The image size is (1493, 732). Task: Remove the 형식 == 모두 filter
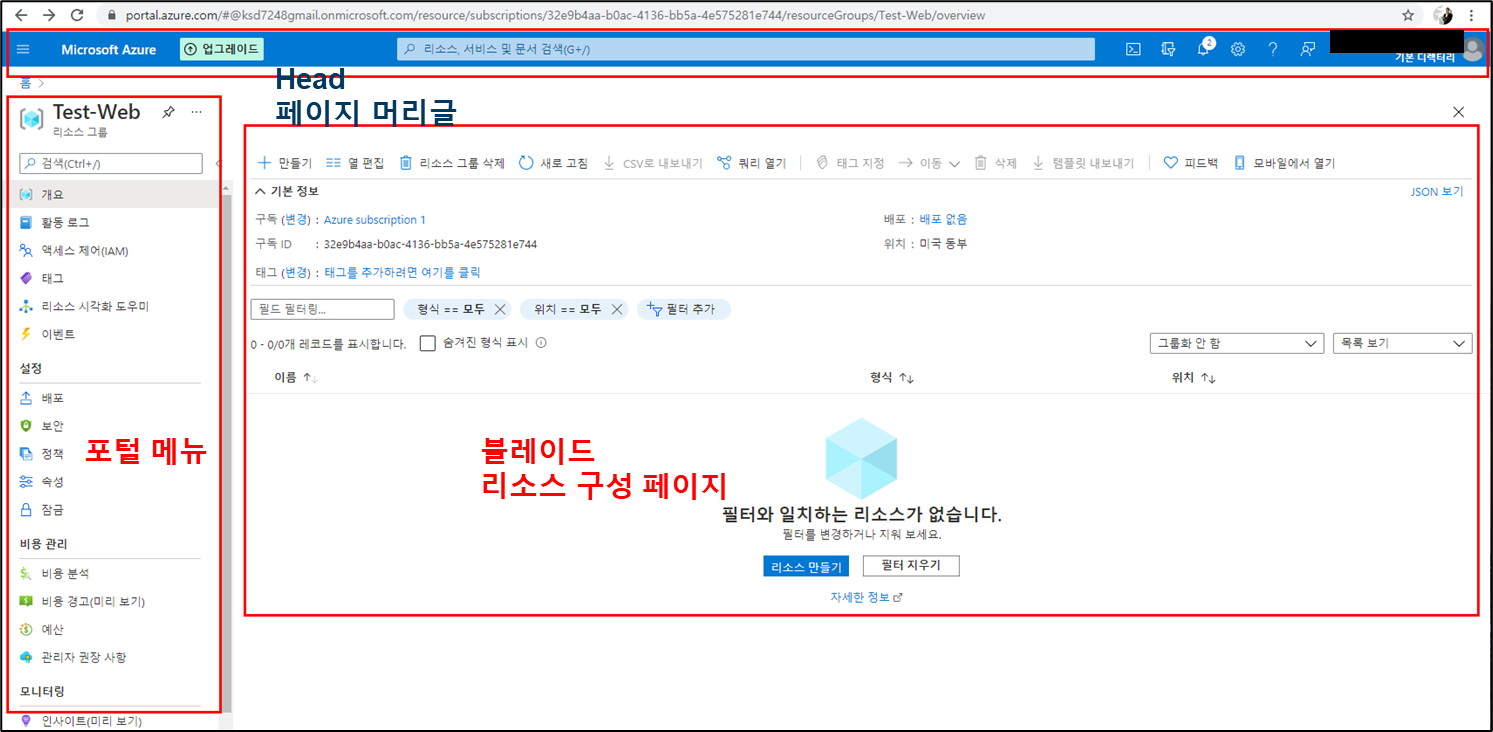point(500,309)
